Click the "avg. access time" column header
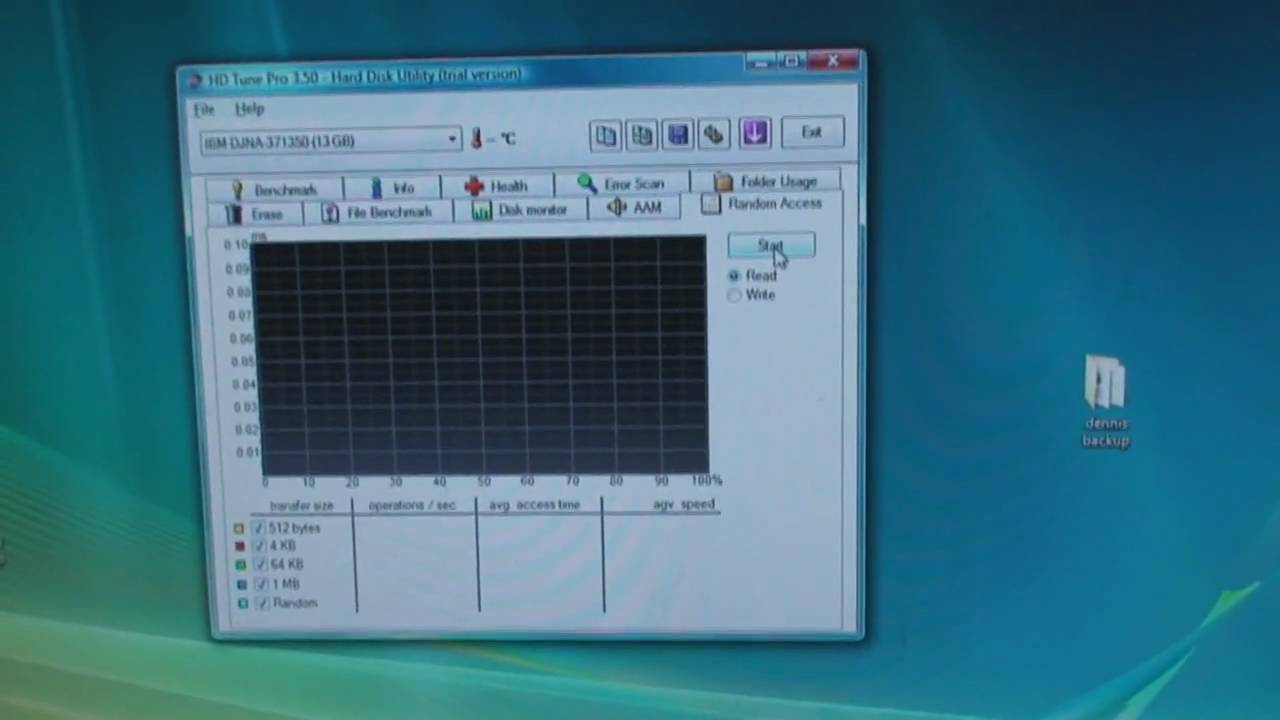Screen dimensions: 1280x720 (x=534, y=505)
